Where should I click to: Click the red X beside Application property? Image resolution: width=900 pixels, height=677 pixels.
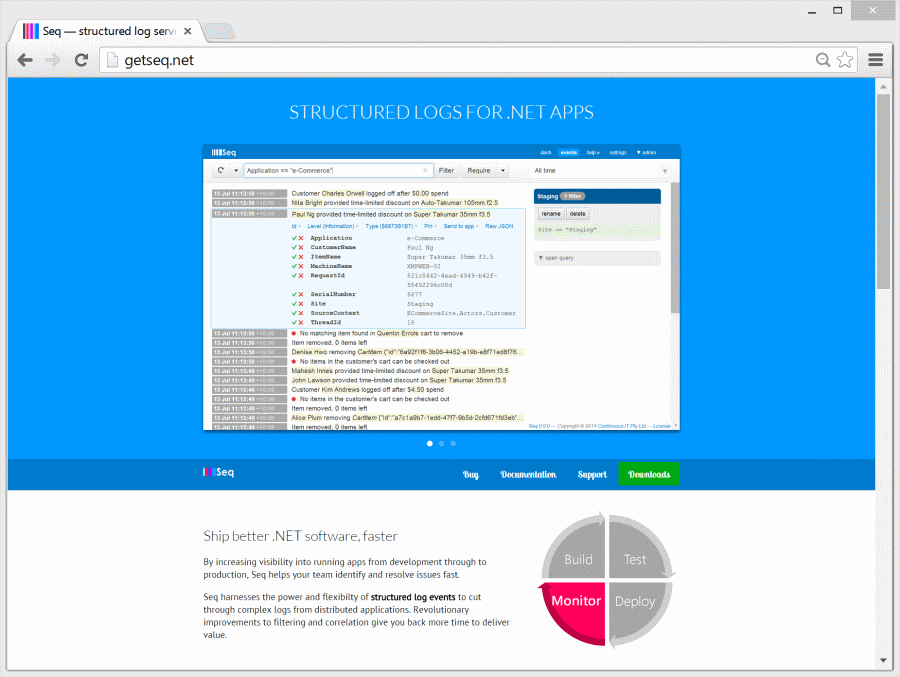(x=301, y=238)
